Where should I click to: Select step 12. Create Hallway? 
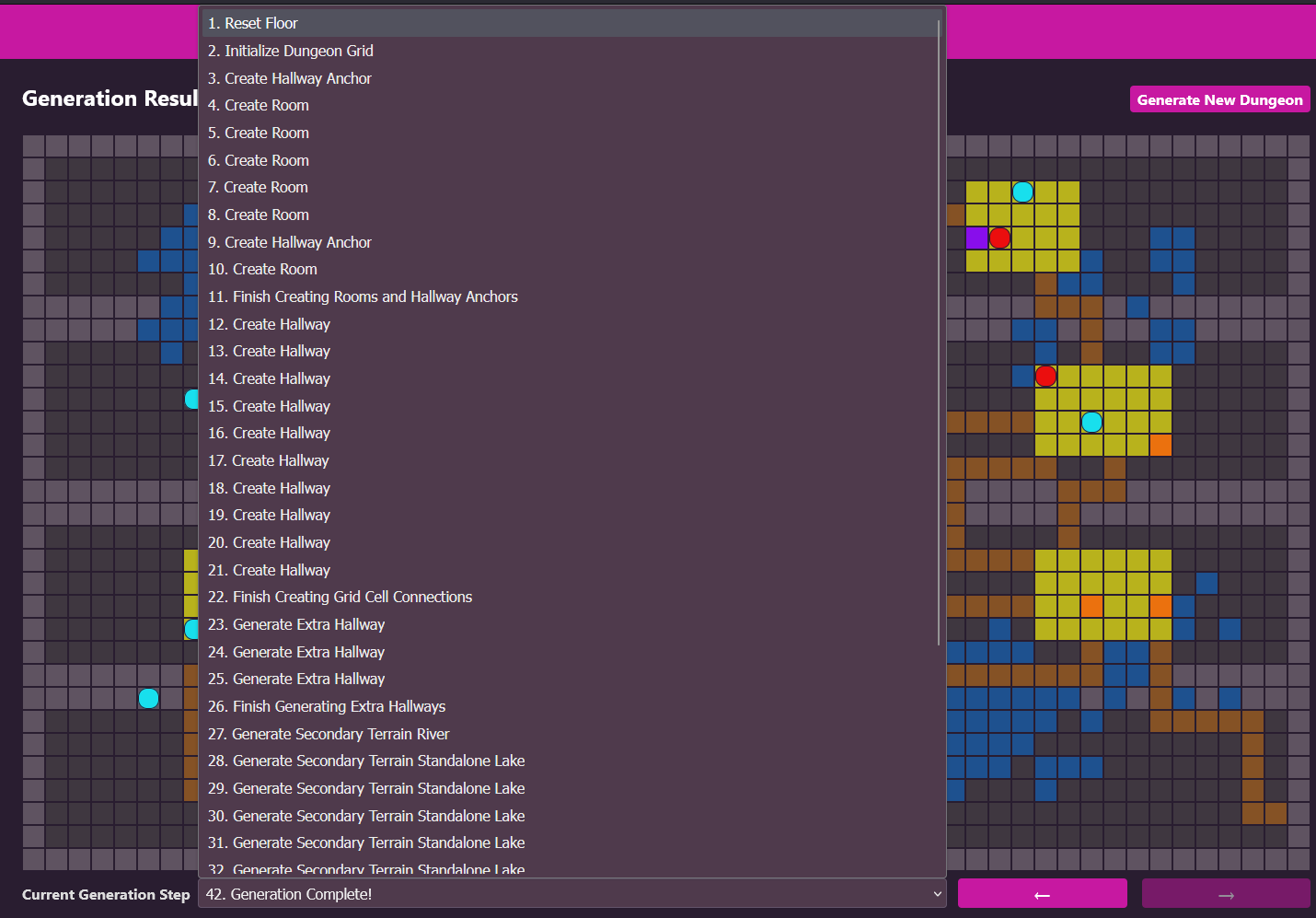tap(571, 324)
